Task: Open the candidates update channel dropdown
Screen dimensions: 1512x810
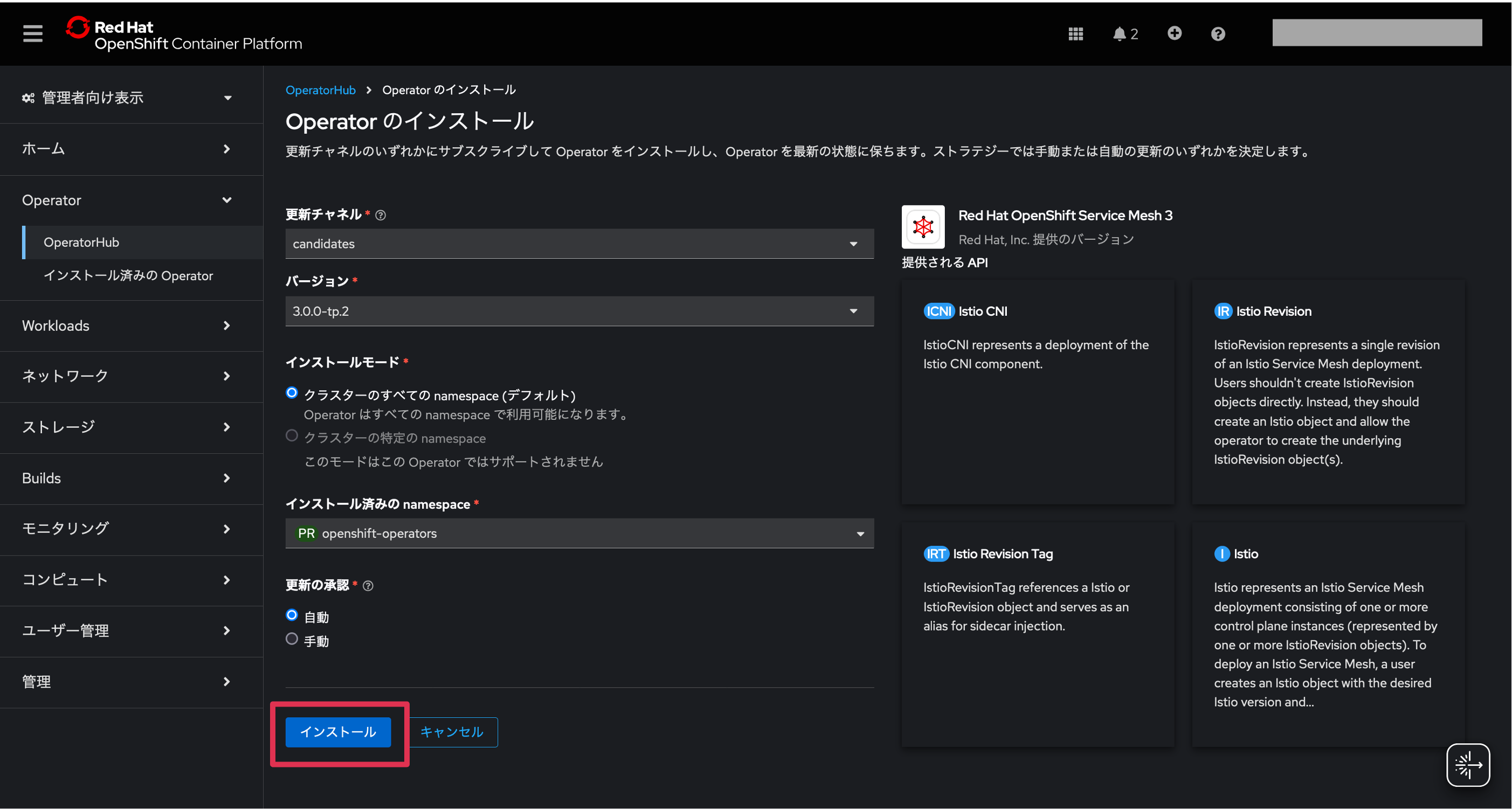Action: click(579, 243)
